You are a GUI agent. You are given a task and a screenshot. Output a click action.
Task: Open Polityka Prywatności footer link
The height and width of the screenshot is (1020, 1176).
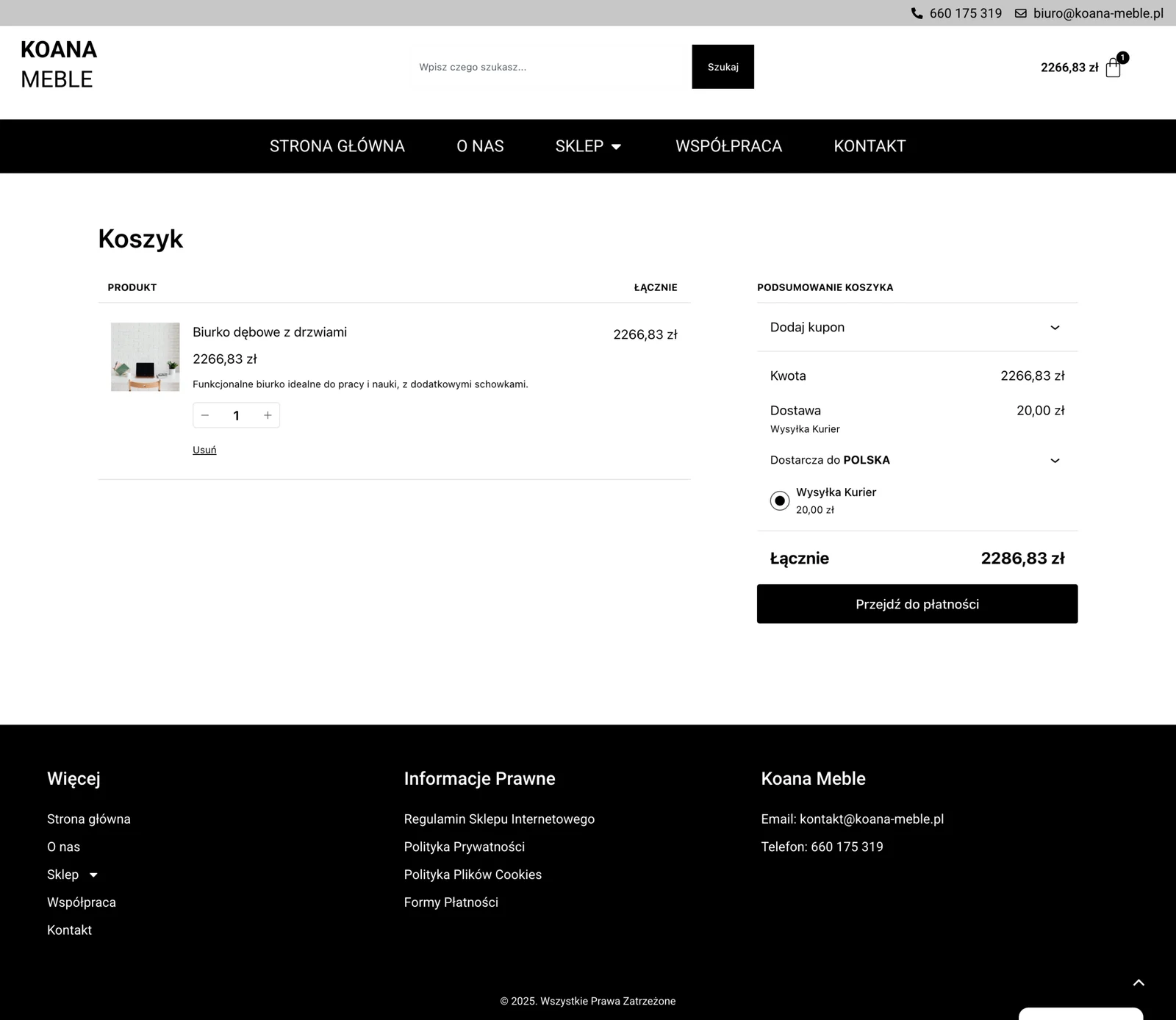tap(465, 847)
